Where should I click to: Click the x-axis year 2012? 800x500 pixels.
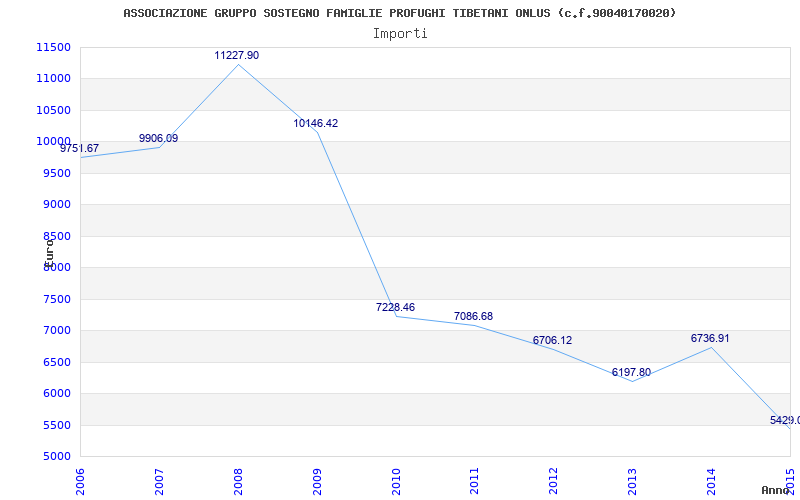tap(554, 481)
